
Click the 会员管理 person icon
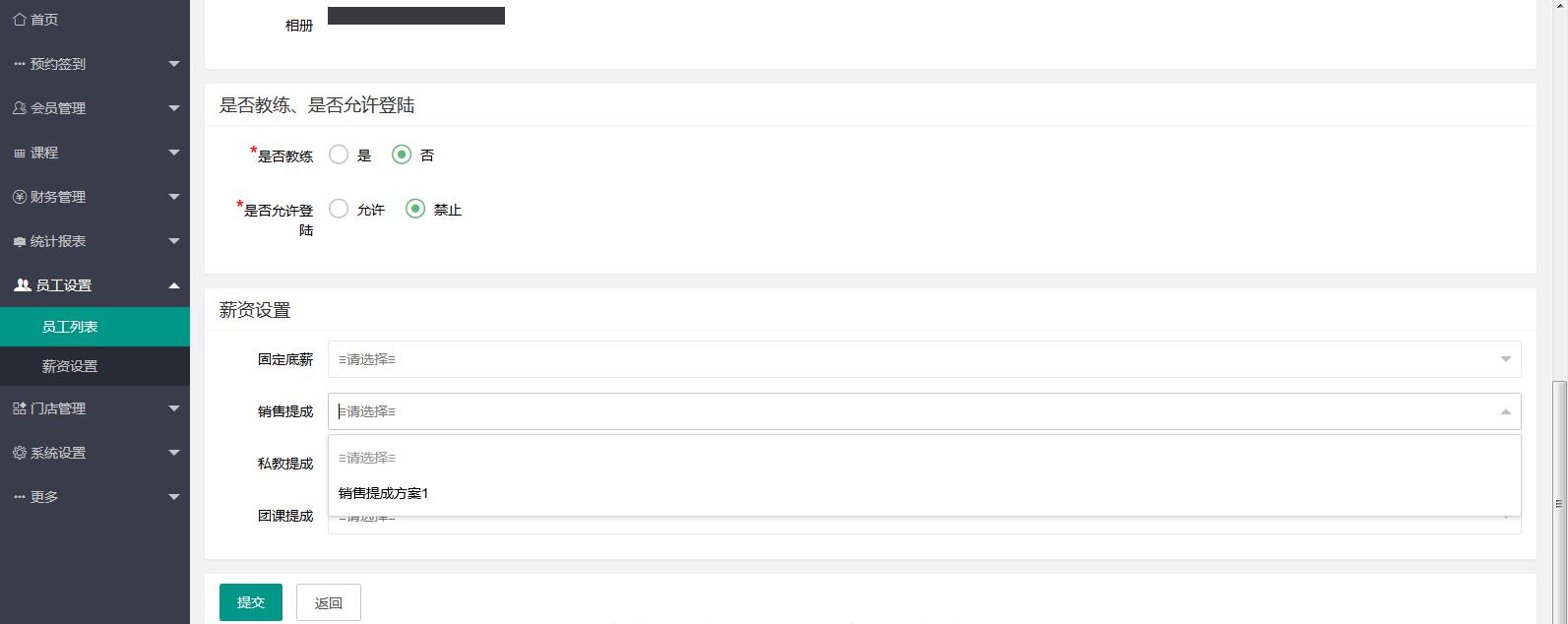click(x=20, y=108)
